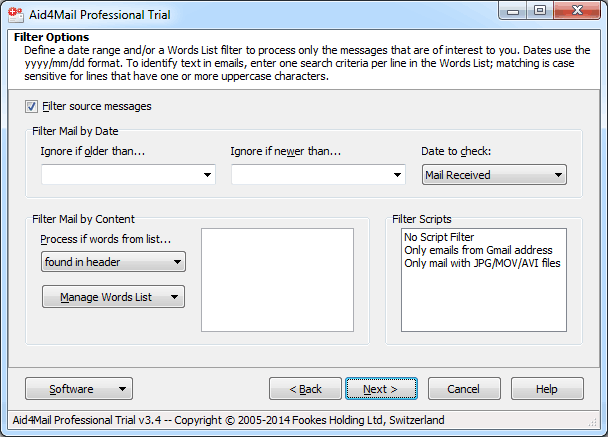608x437 pixels.
Task: Select Only mail with JPG/MOV/AVI files script
Action: click(482, 263)
